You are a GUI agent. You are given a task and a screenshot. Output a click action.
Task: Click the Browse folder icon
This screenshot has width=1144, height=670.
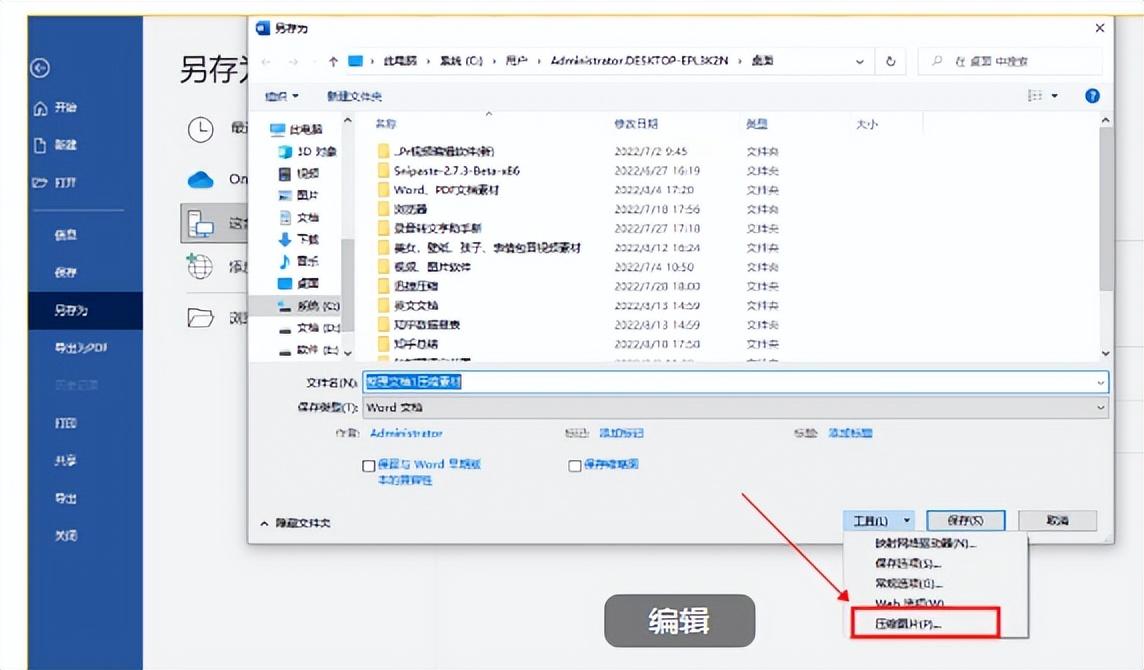[200, 317]
